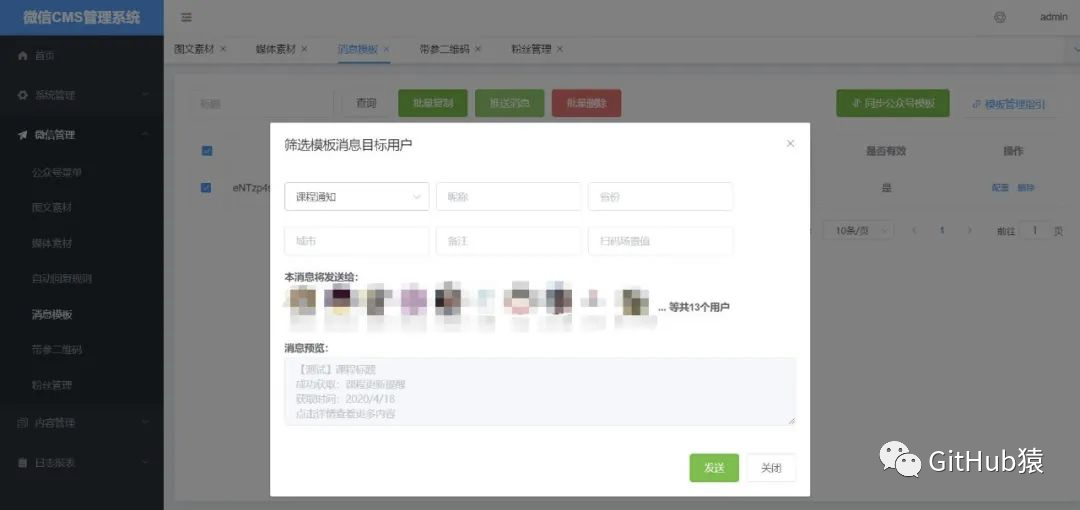The height and width of the screenshot is (510, 1080).
Task: Click the 同步公众号模板 button
Action: click(893, 103)
